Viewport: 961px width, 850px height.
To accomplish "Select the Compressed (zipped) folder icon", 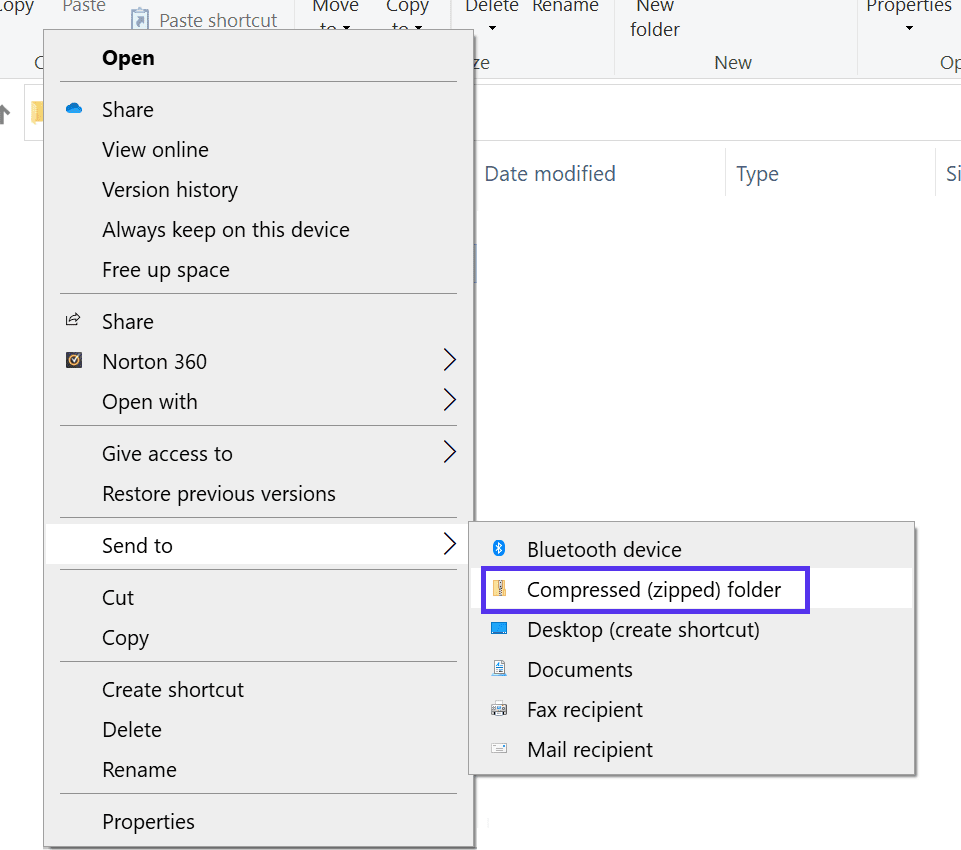I will 501,590.
